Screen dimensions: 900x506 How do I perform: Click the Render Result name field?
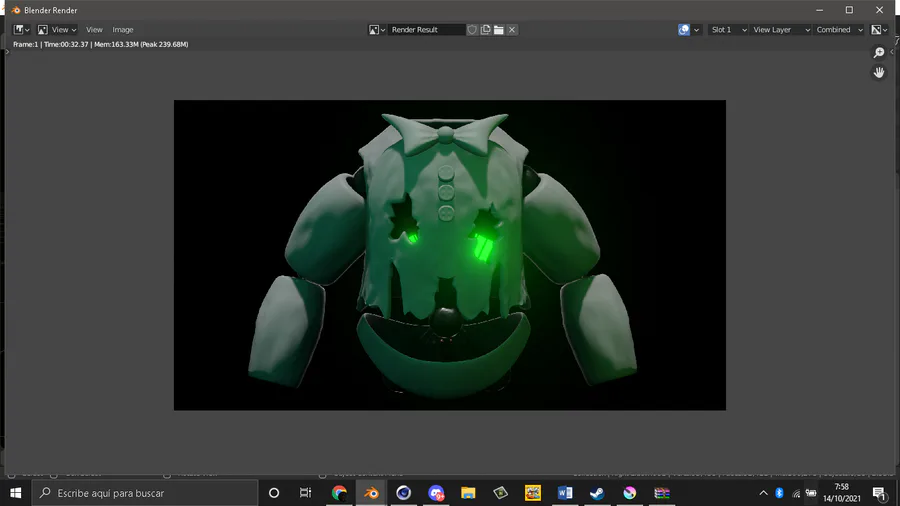click(x=426, y=30)
